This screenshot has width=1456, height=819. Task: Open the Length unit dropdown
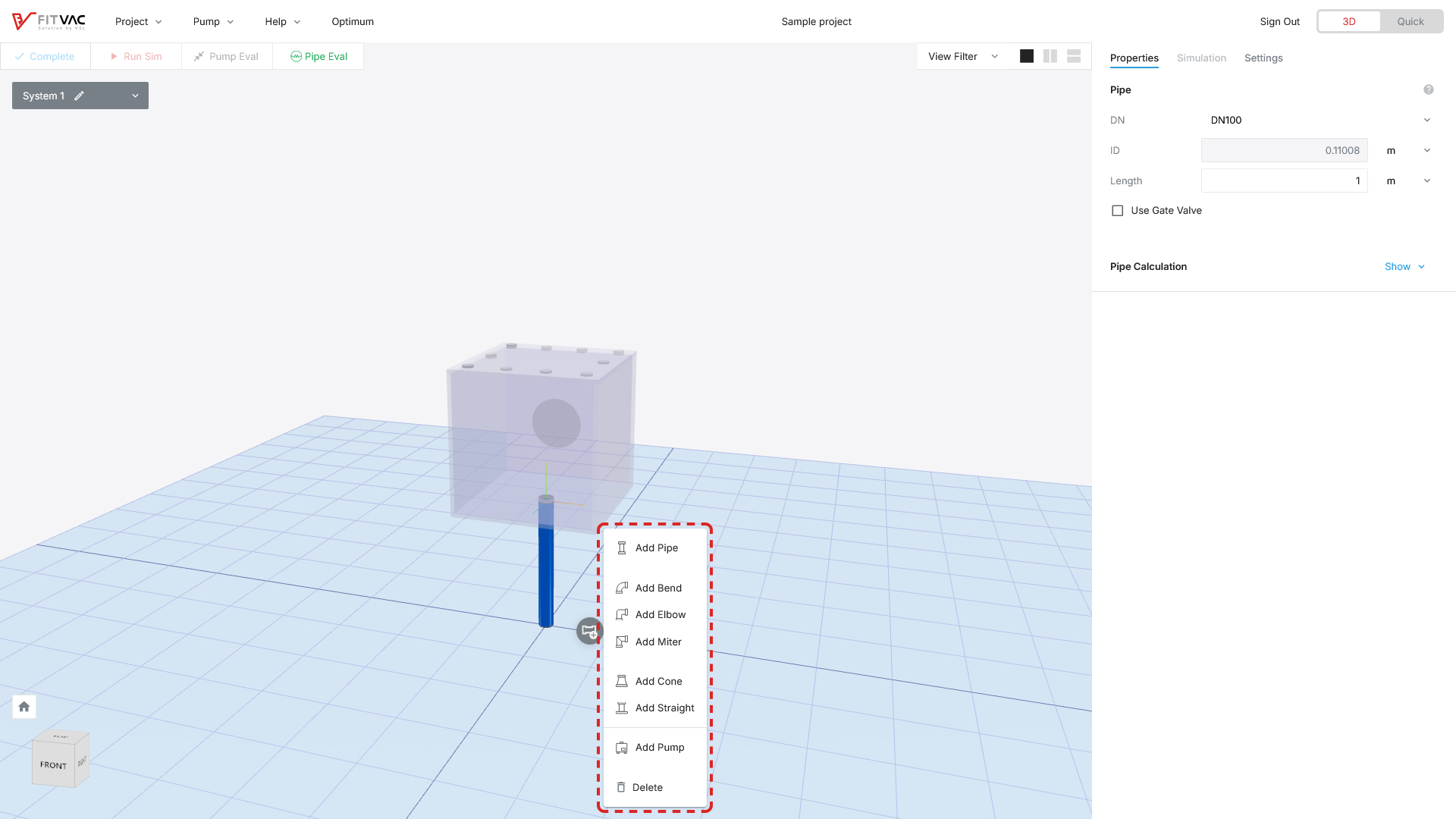pos(1409,180)
